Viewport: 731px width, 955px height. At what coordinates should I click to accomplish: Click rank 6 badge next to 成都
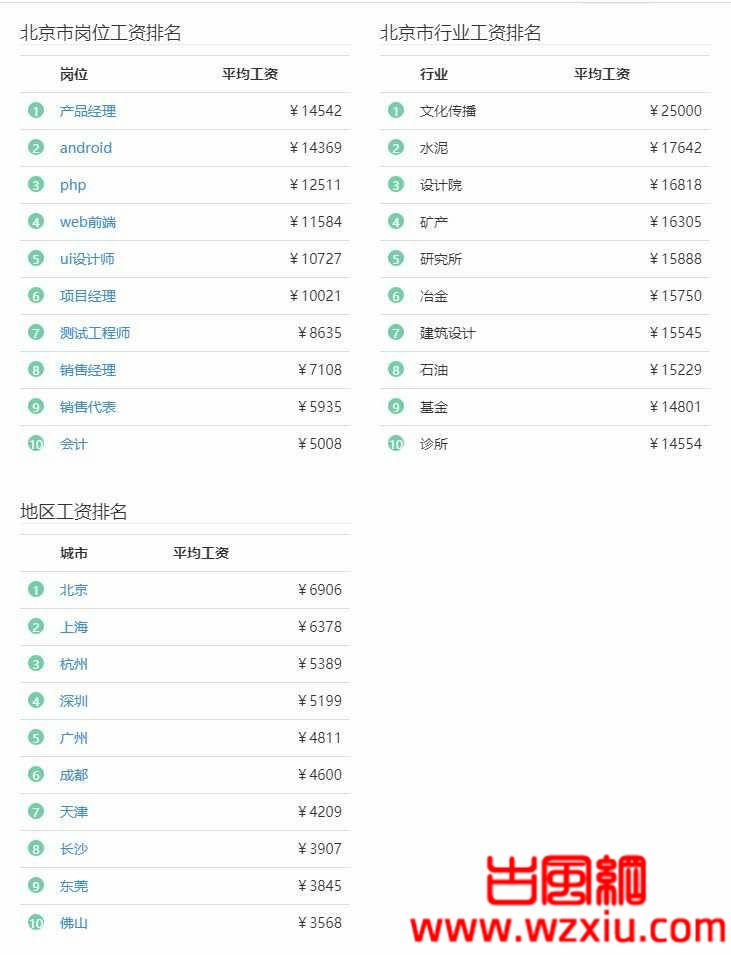click(x=36, y=775)
